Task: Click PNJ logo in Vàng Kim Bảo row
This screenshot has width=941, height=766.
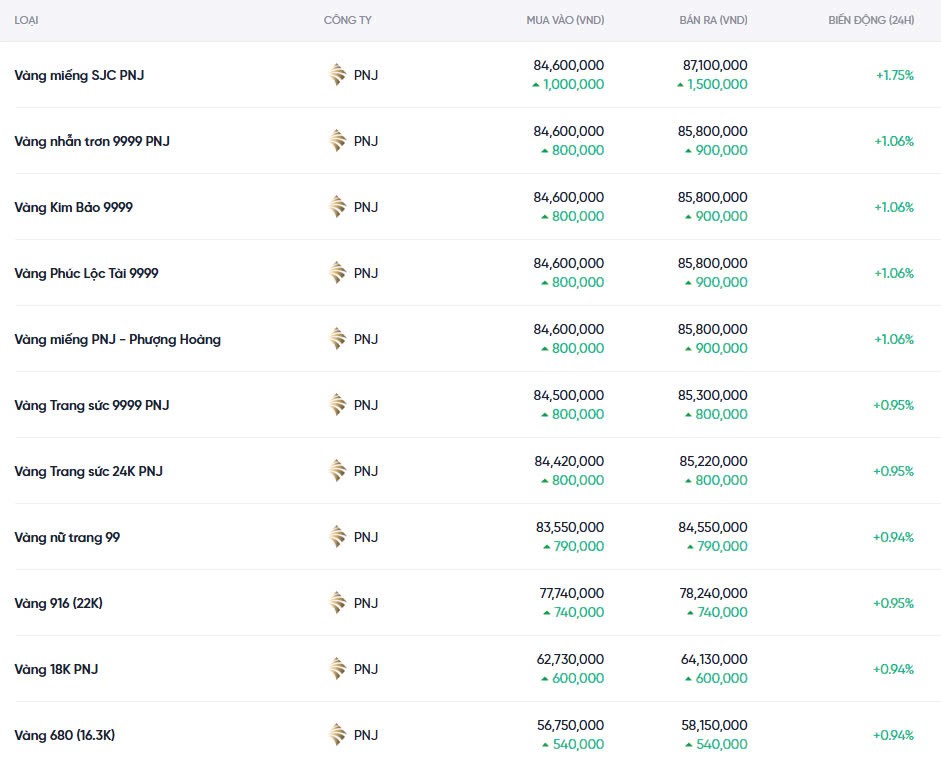Action: tap(338, 207)
